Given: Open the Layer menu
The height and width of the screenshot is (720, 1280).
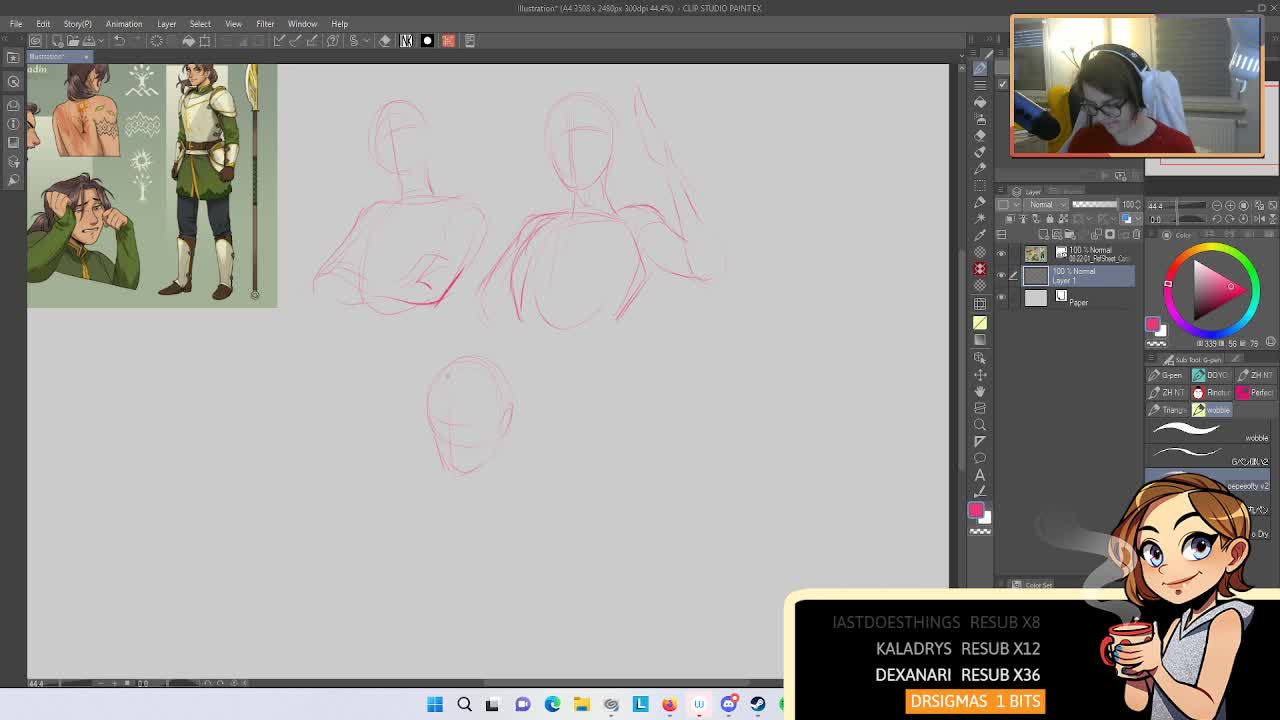Looking at the screenshot, I should (x=166, y=24).
